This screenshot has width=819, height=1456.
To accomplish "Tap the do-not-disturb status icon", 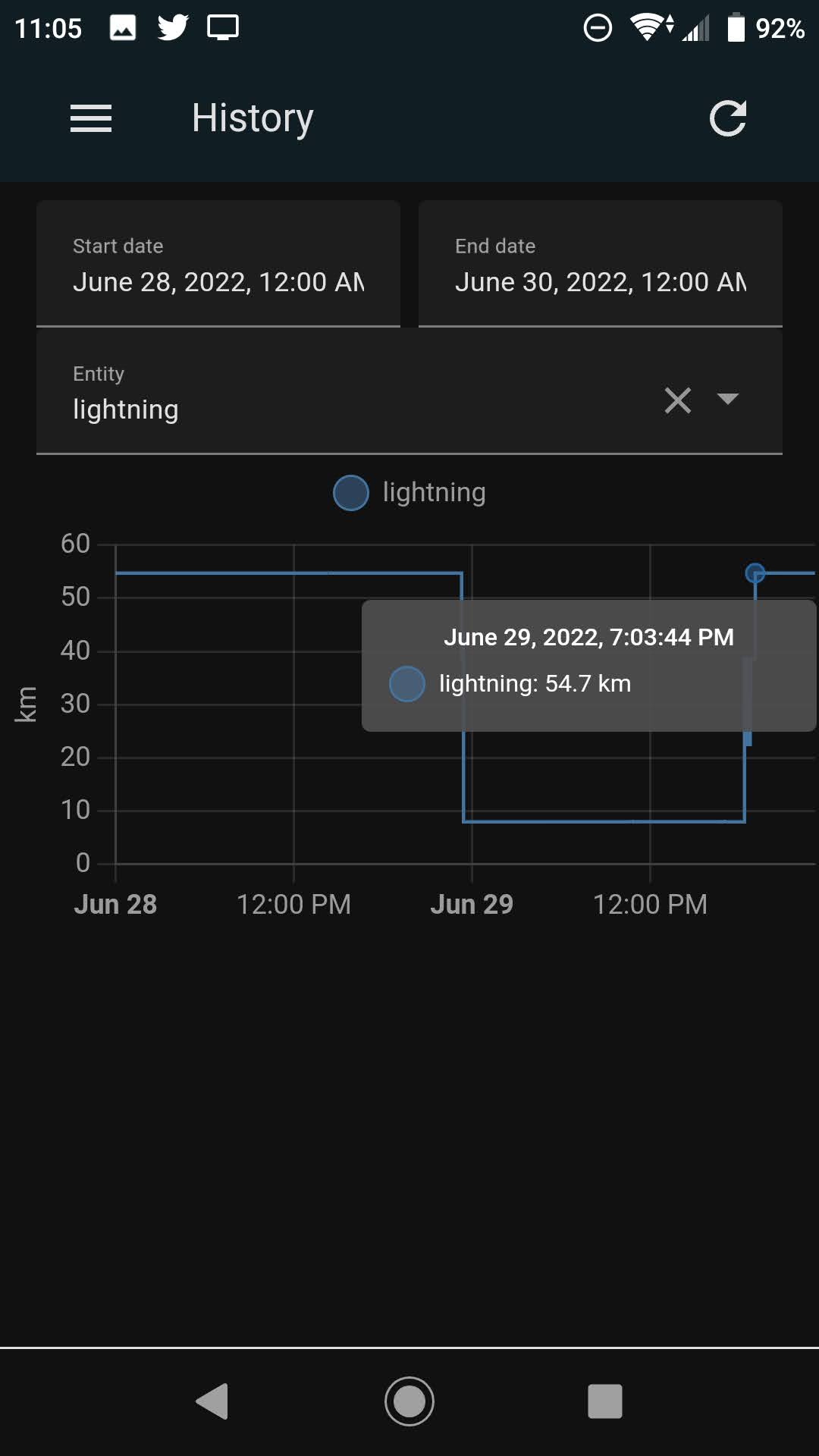I will coord(598,27).
